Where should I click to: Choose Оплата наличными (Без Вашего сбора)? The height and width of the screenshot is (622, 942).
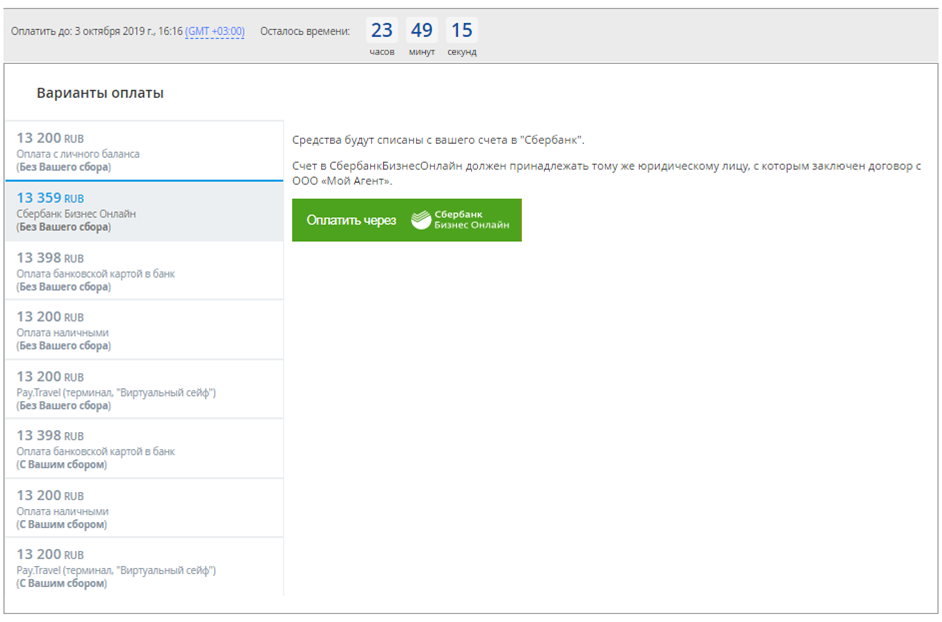144,330
